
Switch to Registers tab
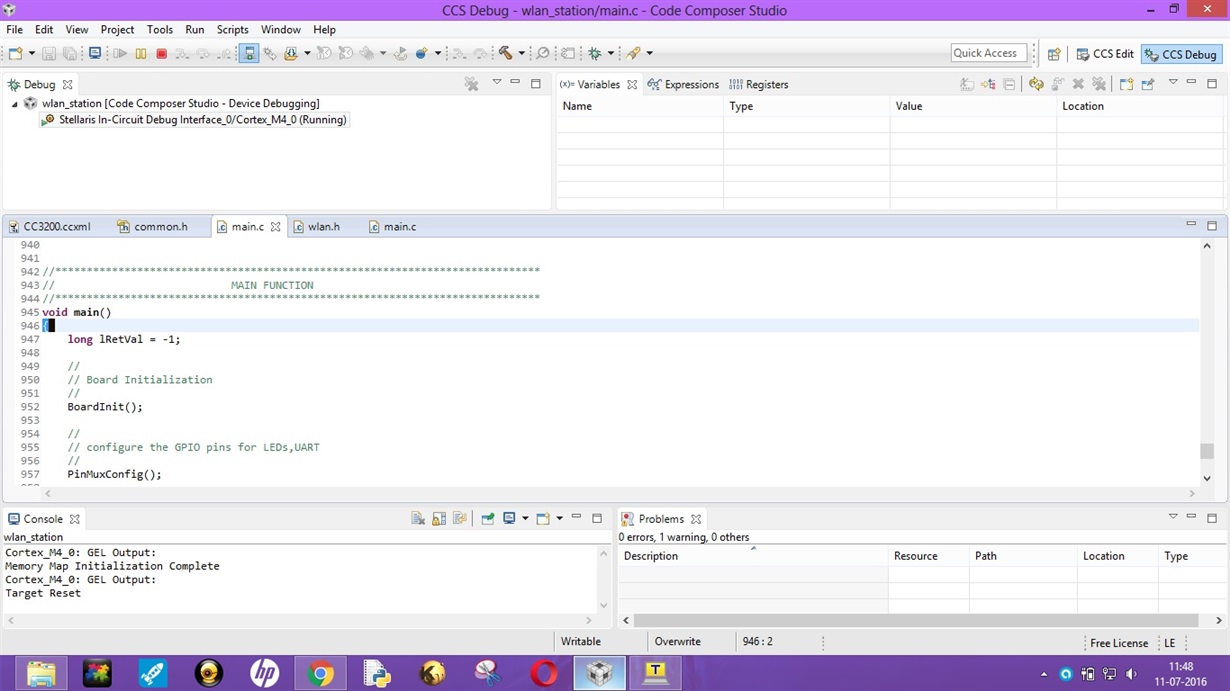[759, 84]
